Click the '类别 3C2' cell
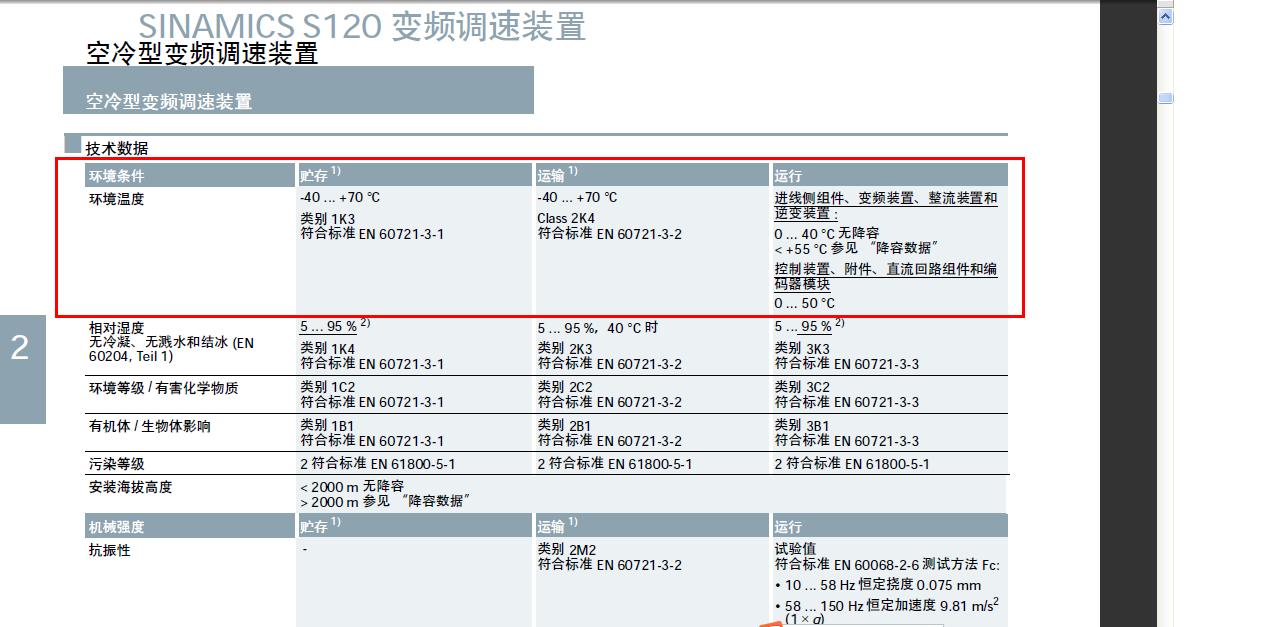Image resolution: width=1280 pixels, height=627 pixels. [x=802, y=387]
